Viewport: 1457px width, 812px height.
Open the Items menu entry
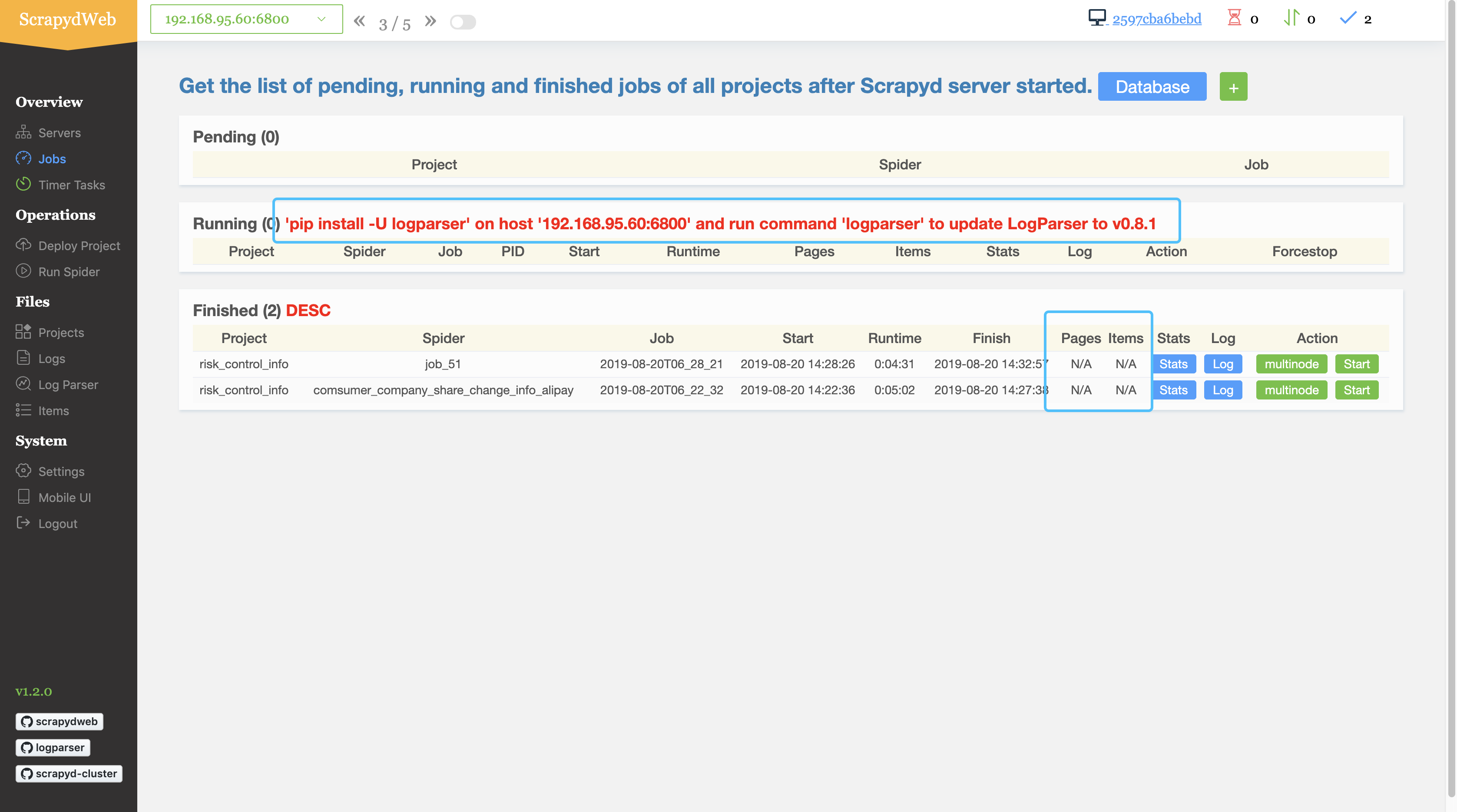tap(53, 410)
